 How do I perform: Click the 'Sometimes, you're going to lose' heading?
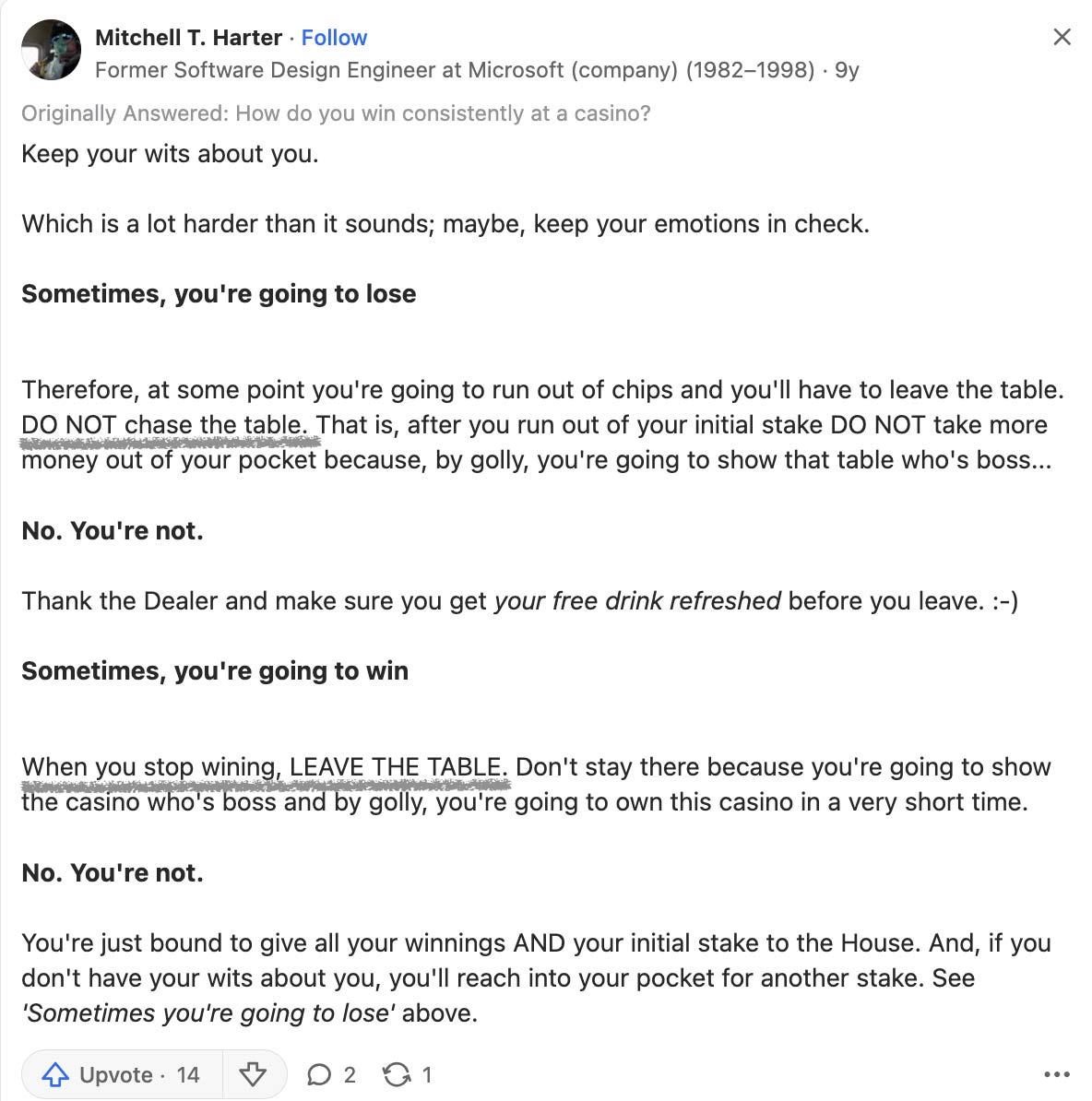(x=219, y=293)
